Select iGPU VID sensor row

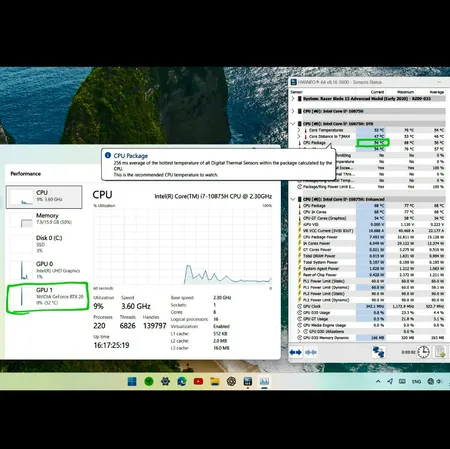(x=371, y=225)
